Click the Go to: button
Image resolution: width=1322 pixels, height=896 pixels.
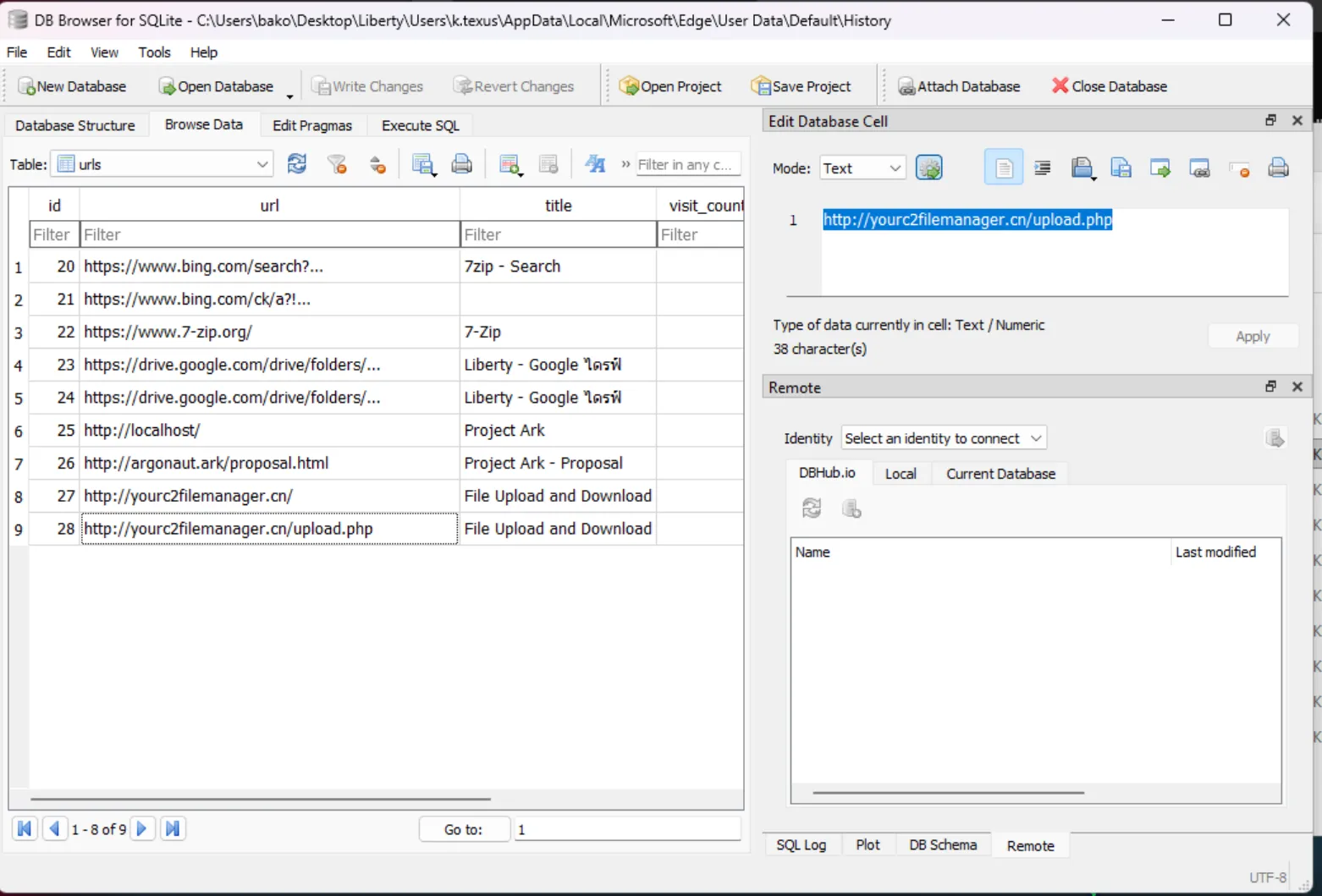click(464, 829)
